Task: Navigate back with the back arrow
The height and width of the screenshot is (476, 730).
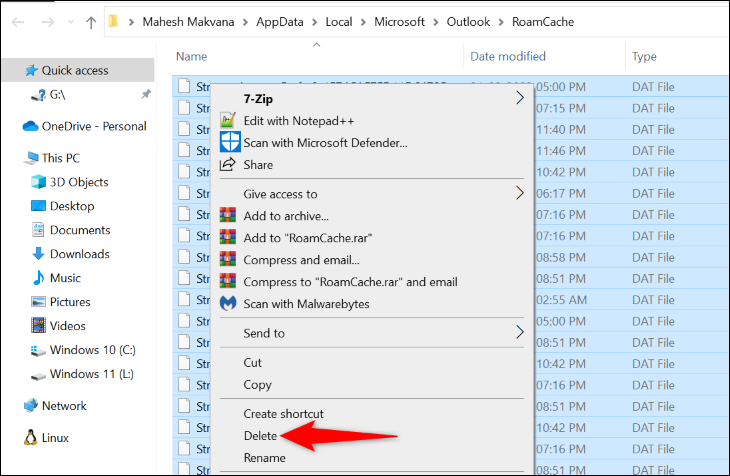Action: click(18, 22)
